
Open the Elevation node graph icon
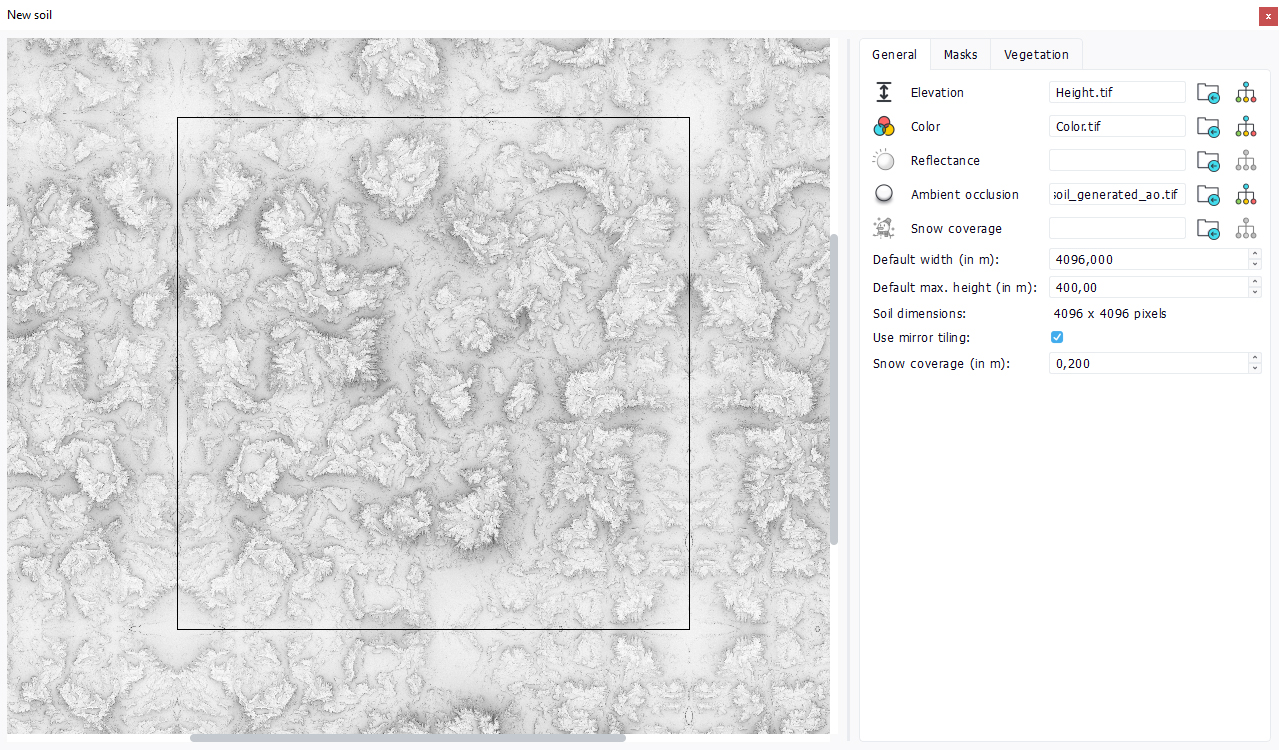click(1245, 93)
